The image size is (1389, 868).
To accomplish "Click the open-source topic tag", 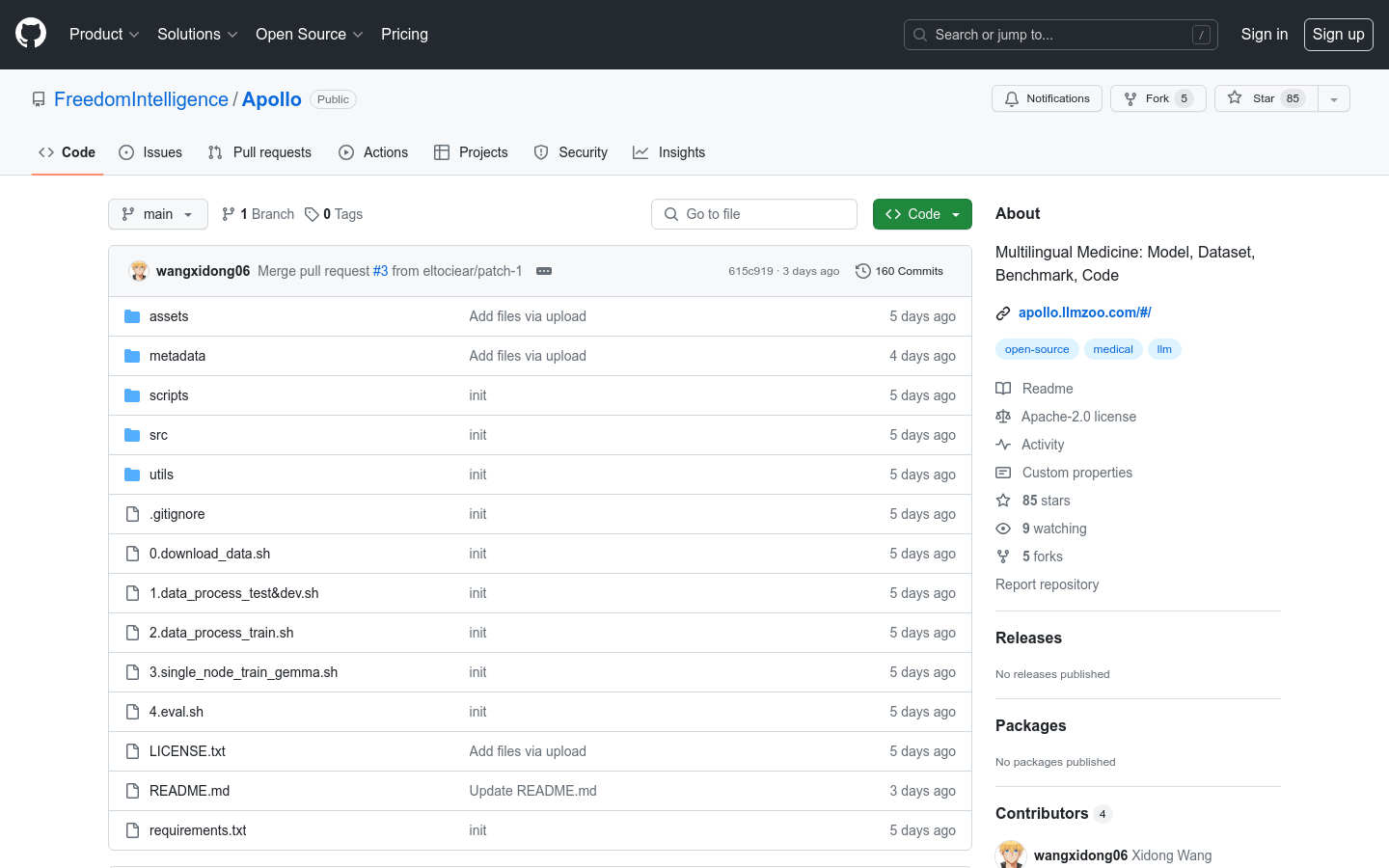I will click(1037, 349).
